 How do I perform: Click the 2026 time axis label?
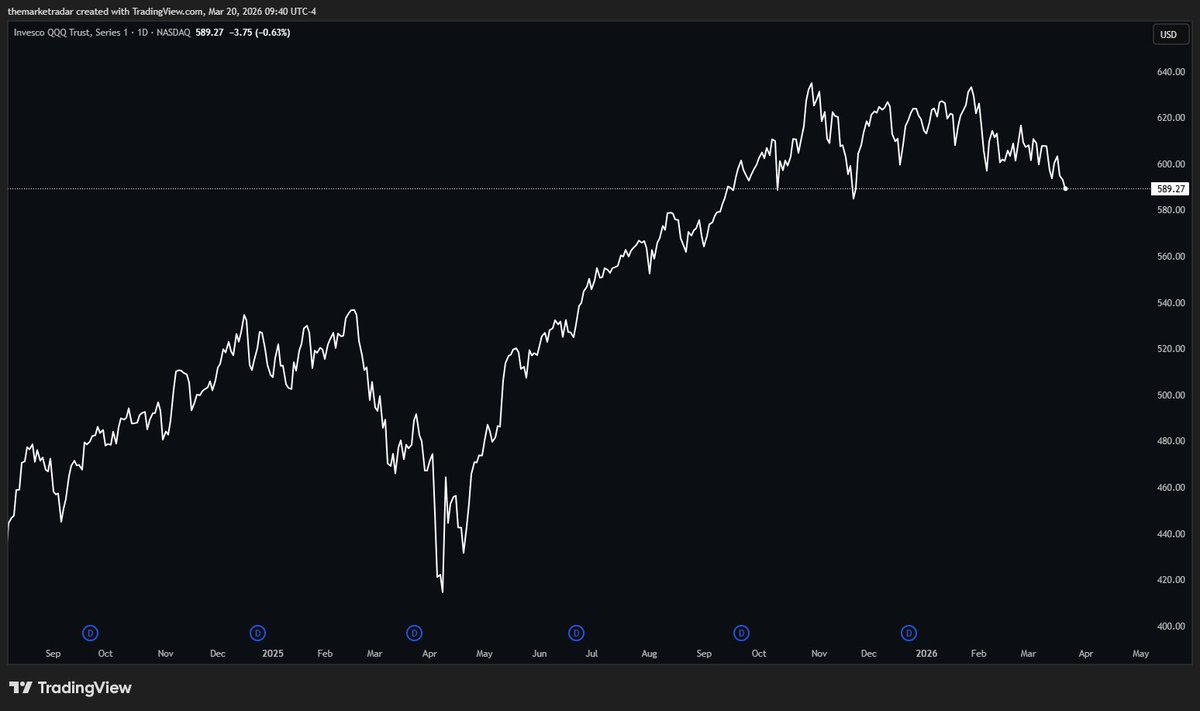point(927,653)
